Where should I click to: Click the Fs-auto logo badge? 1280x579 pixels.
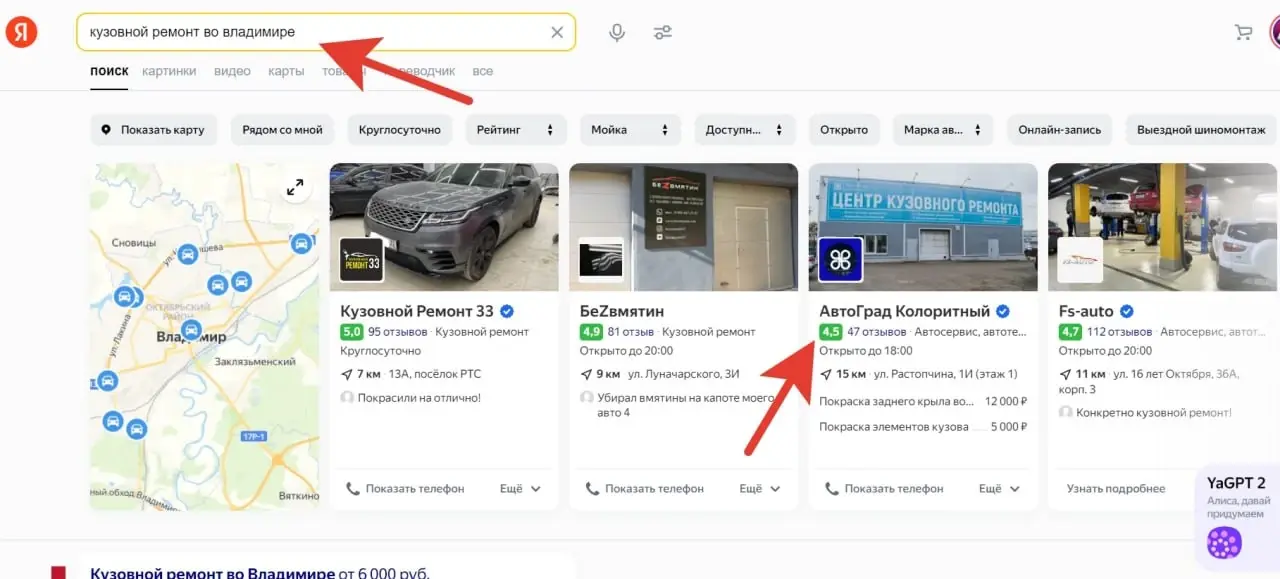[x=1080, y=260]
